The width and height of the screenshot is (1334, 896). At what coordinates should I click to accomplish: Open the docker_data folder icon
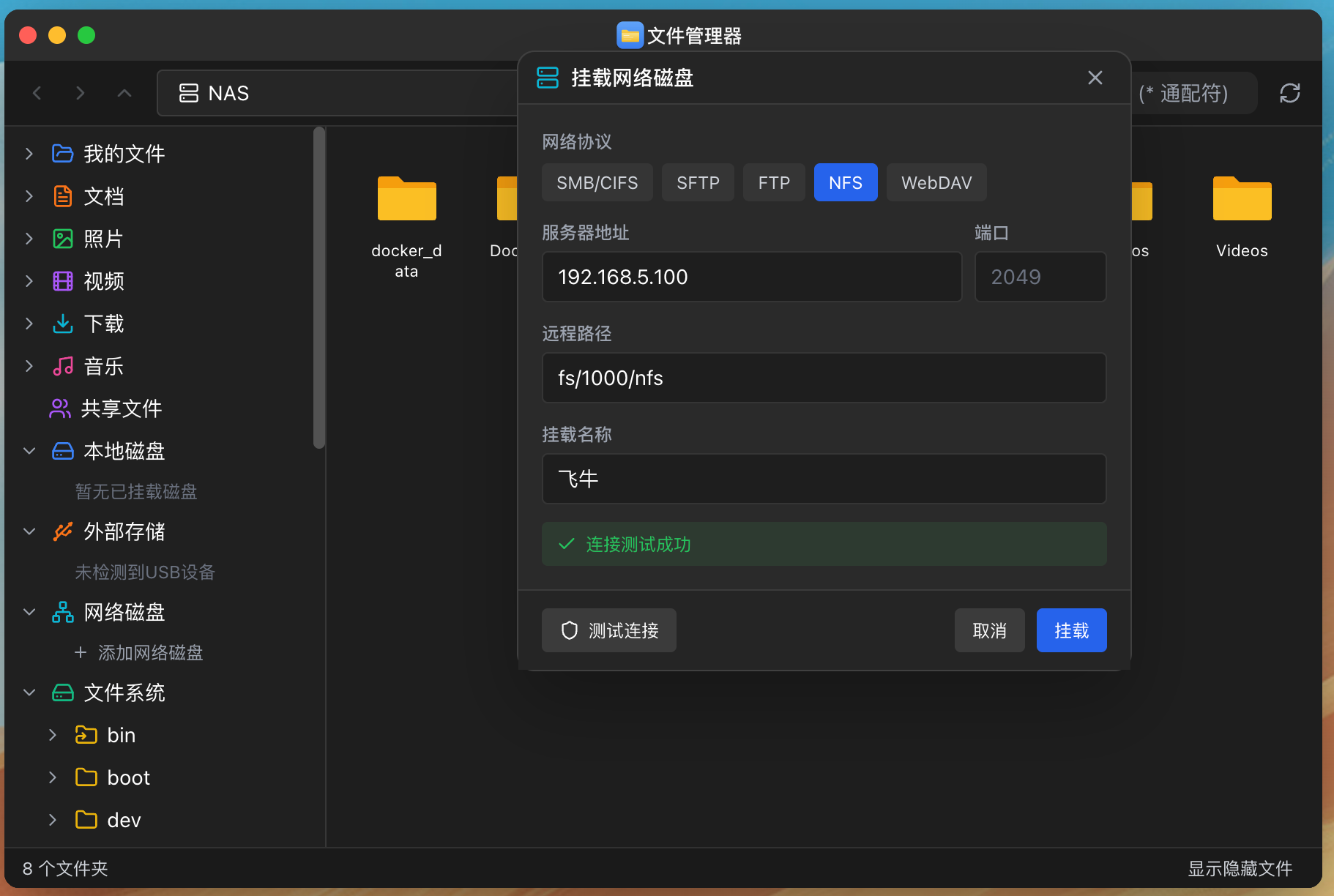click(406, 199)
